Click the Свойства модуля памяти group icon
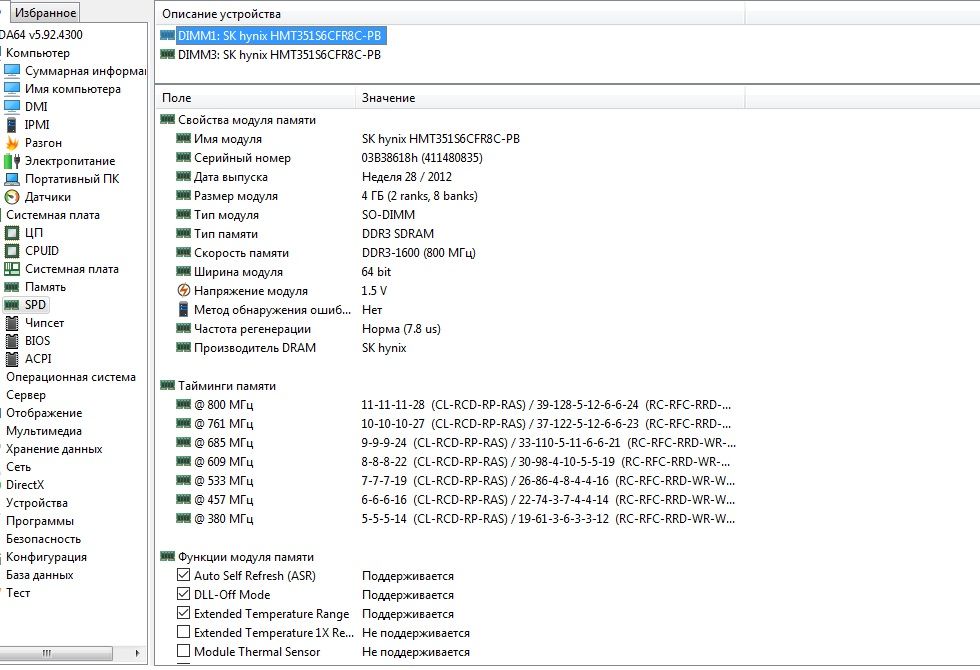 (168, 119)
